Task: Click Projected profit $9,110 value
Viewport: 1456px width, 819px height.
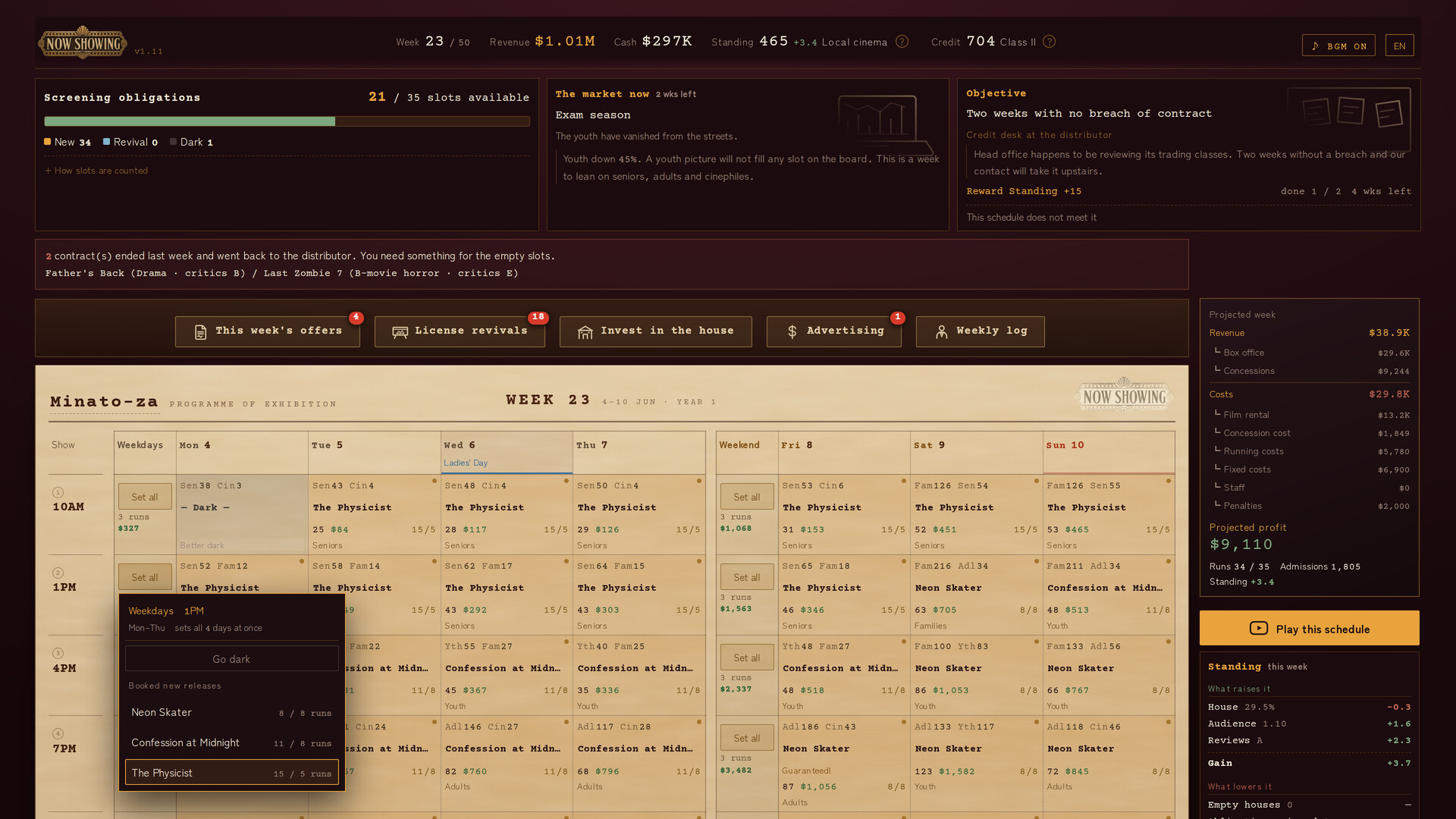Action: [x=1241, y=544]
